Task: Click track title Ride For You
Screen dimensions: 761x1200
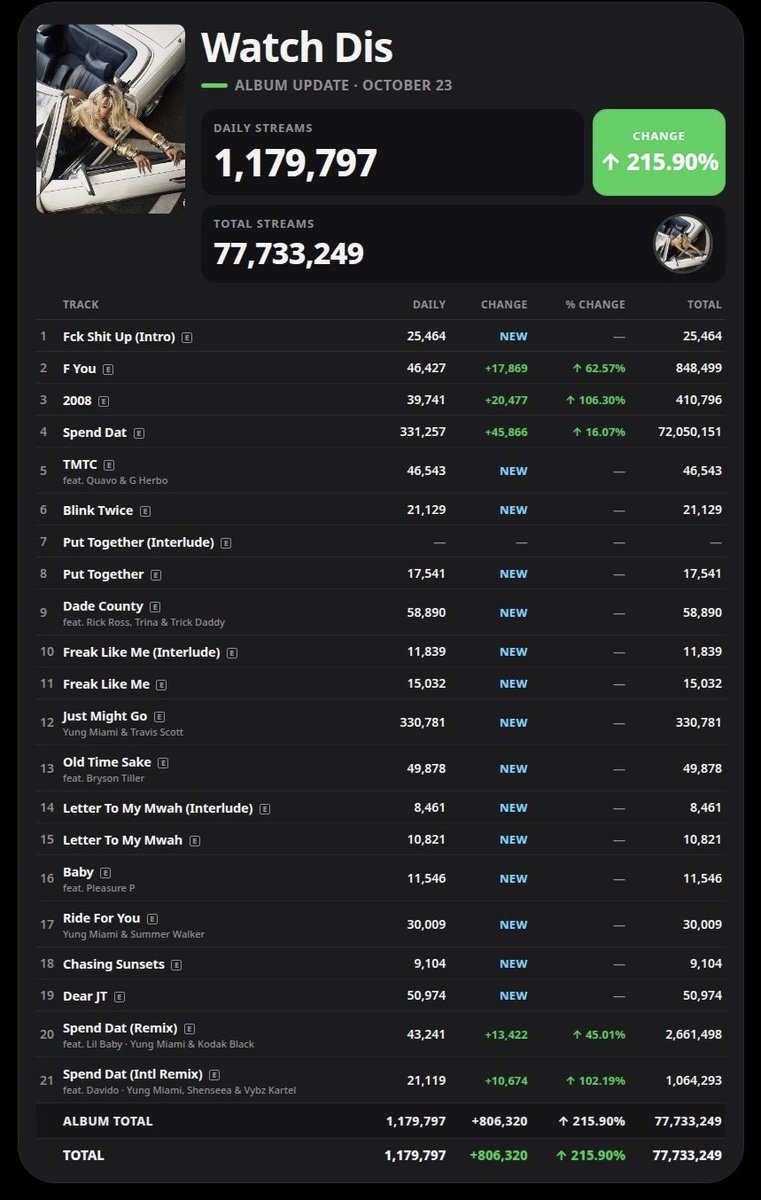Action: [102, 918]
